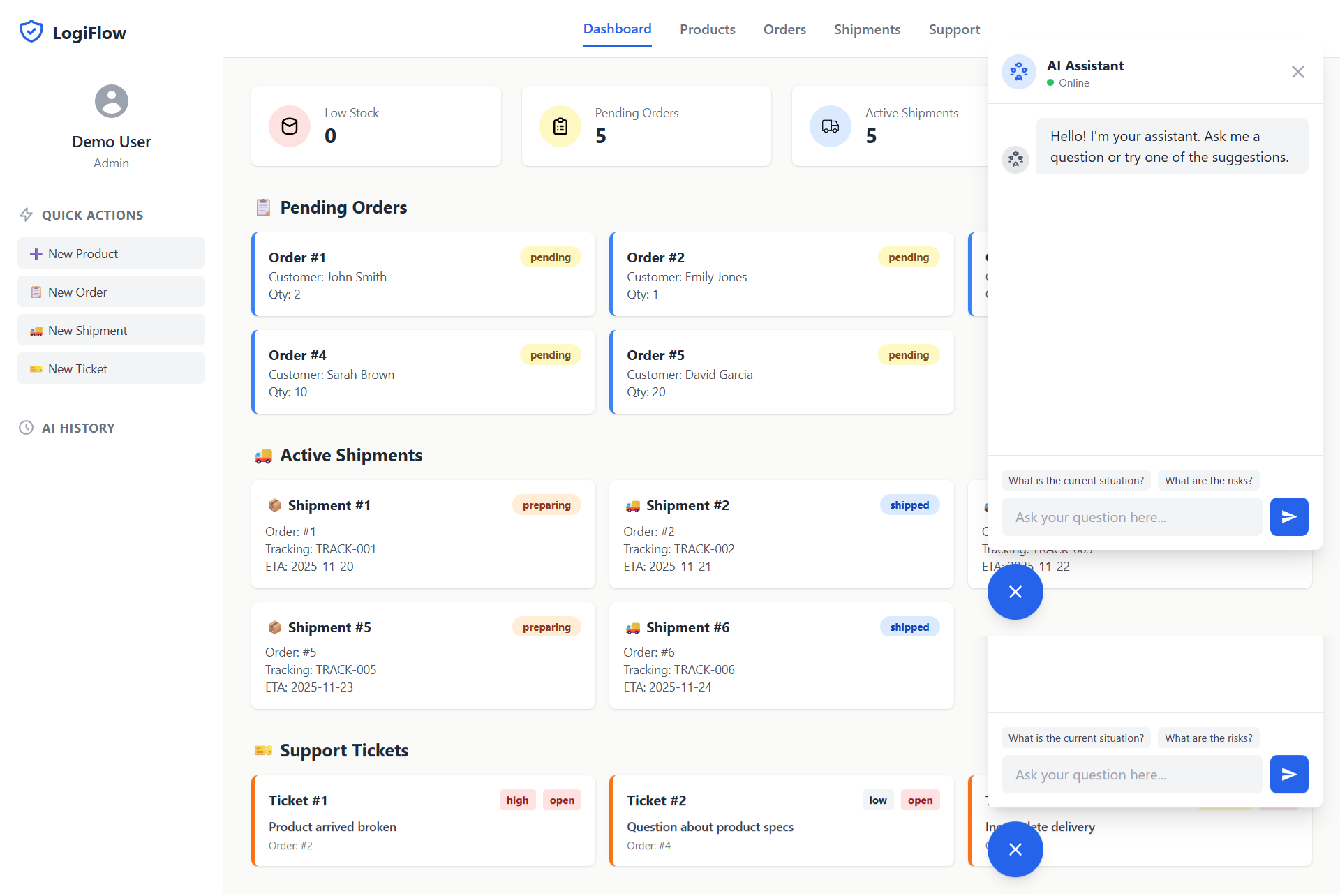Image resolution: width=1340 pixels, height=896 pixels.
Task: Open the Shipments tab
Action: pos(867,29)
